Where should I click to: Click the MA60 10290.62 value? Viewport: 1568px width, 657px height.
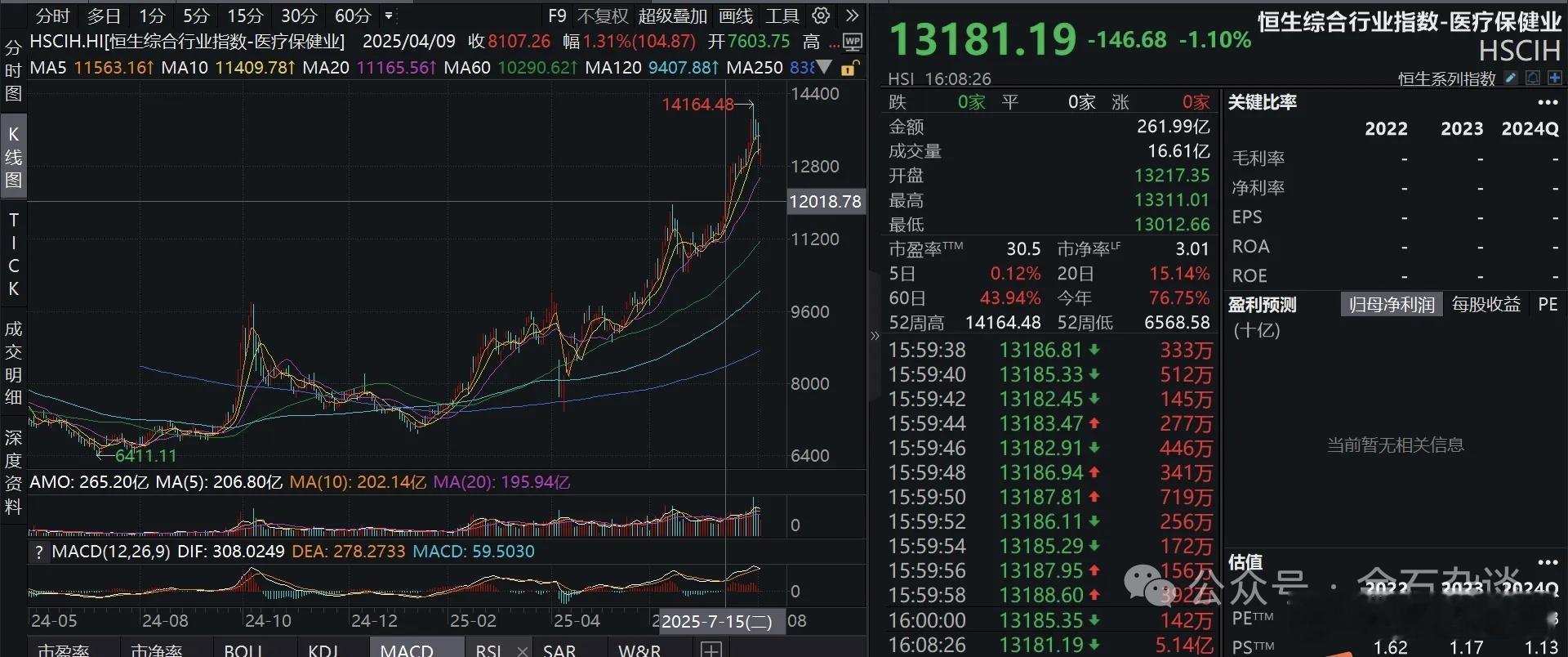point(537,67)
